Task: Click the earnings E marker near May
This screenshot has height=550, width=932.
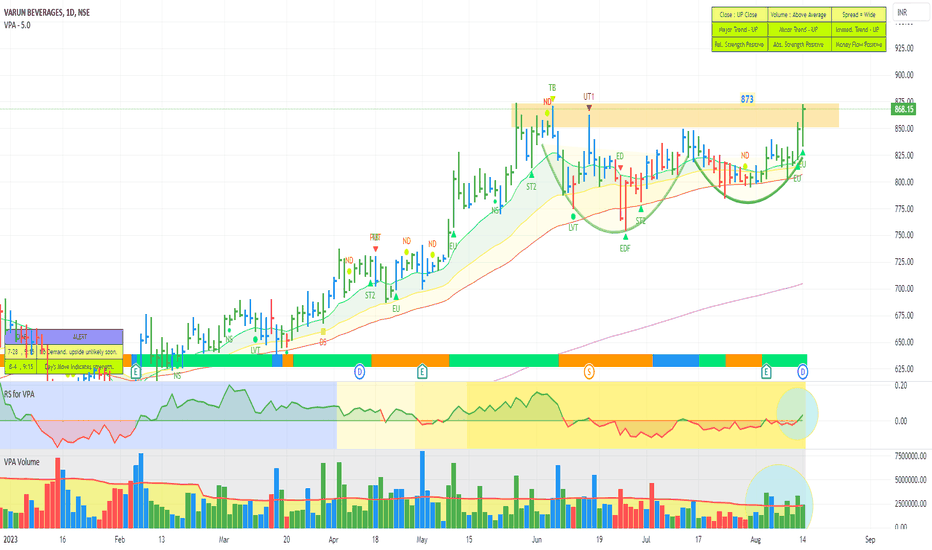Action: click(x=422, y=372)
